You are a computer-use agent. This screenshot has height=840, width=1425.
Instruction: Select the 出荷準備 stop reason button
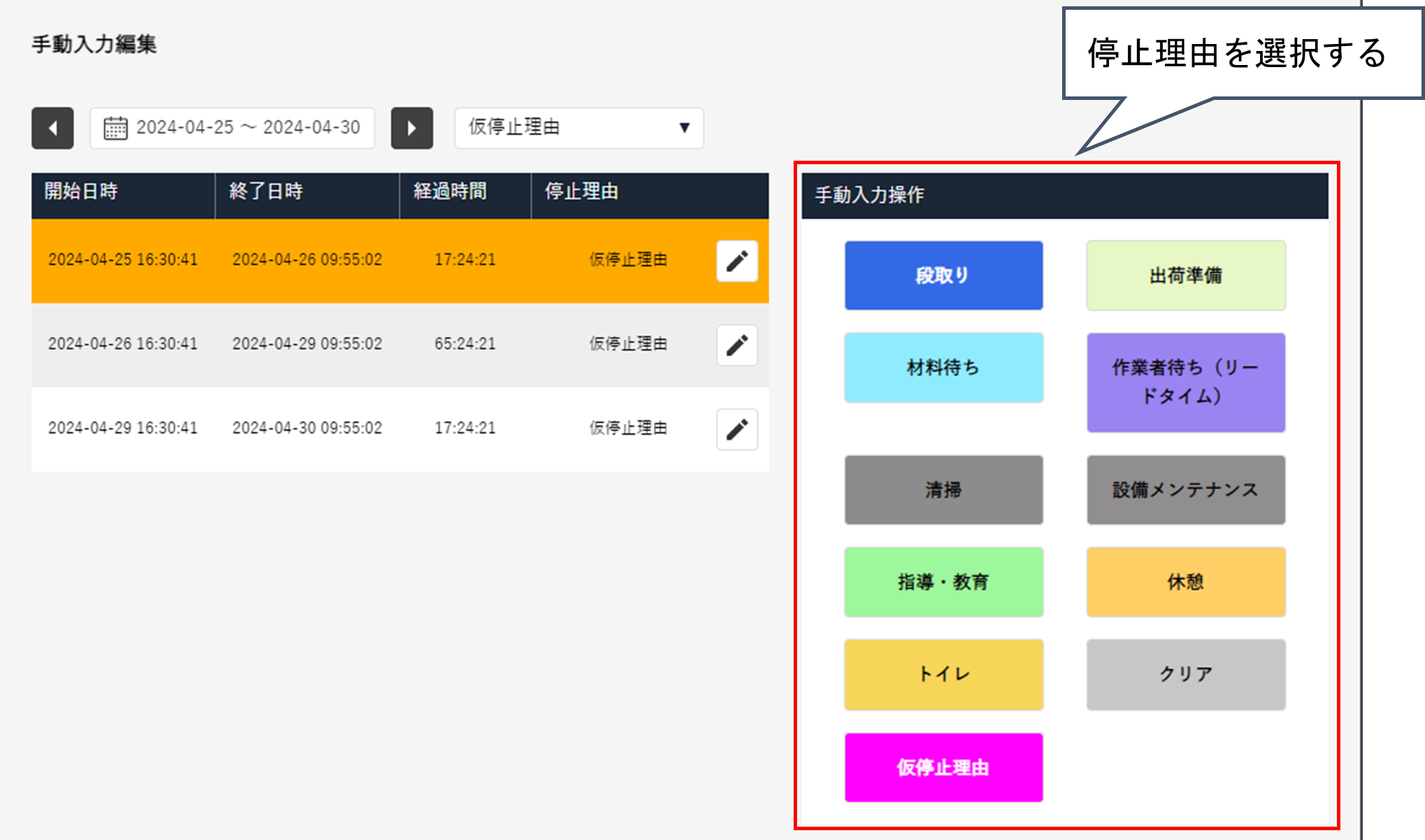(x=1186, y=275)
